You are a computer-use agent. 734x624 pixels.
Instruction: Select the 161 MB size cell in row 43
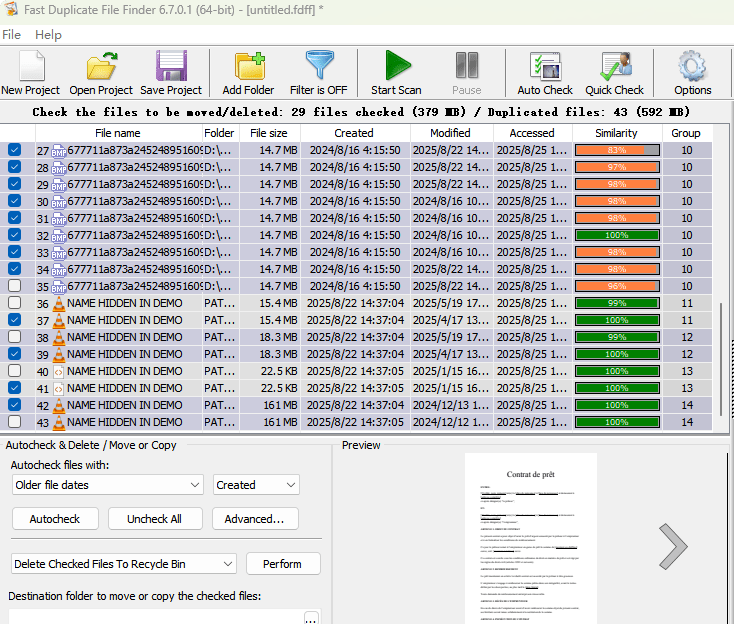(x=270, y=423)
